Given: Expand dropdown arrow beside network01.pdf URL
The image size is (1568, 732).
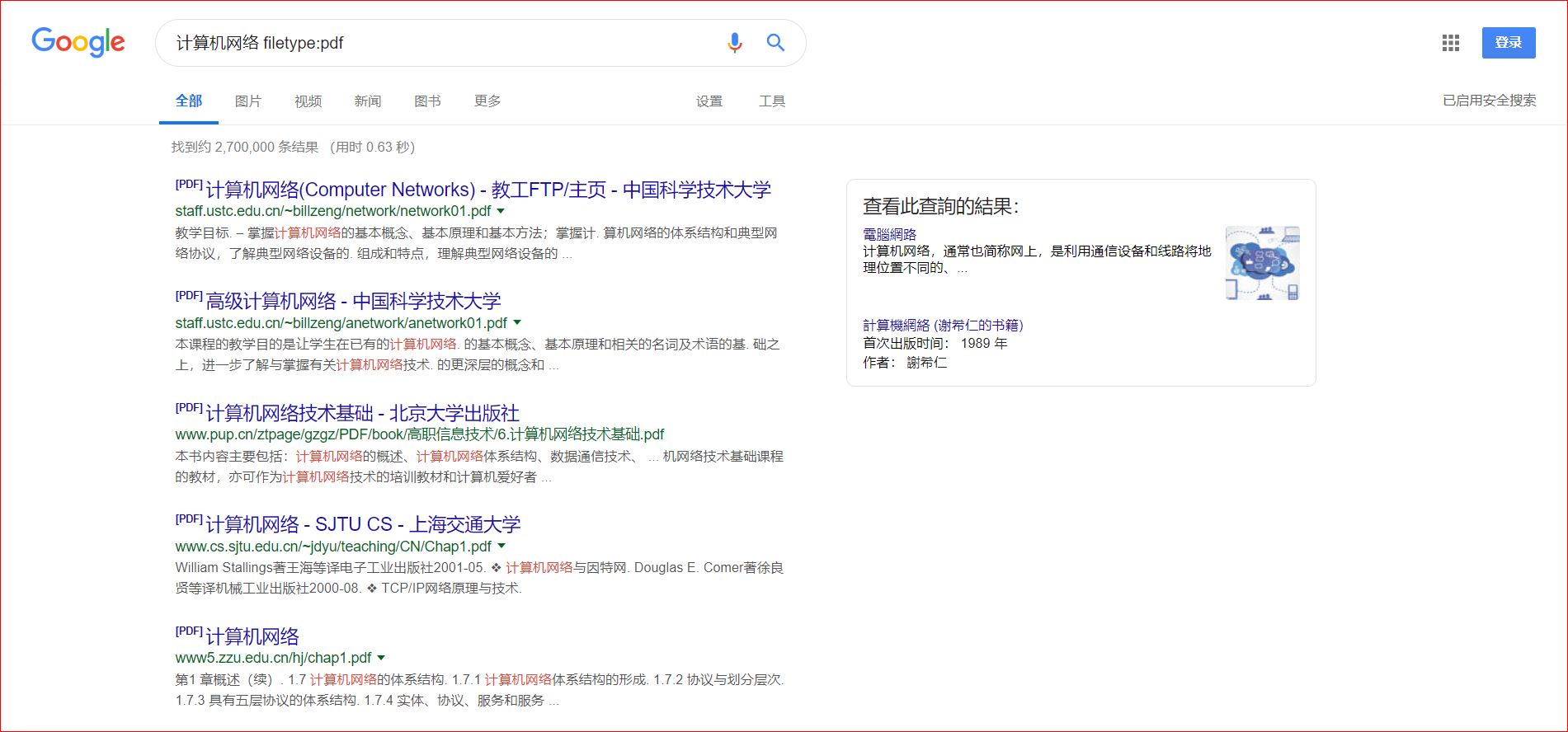Looking at the screenshot, I should pyautogui.click(x=501, y=211).
